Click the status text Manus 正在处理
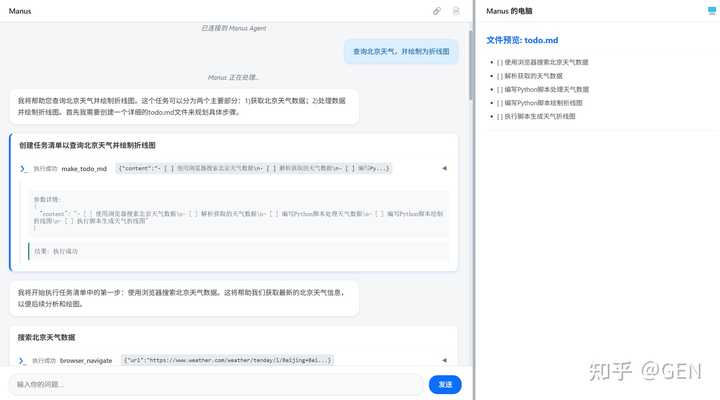 [234, 78]
